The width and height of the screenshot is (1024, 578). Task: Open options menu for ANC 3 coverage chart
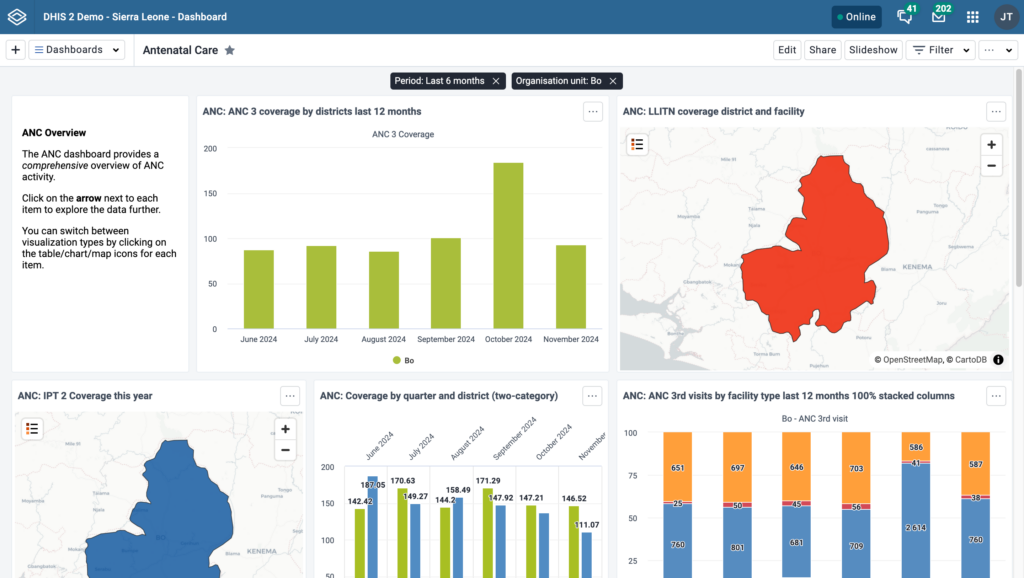click(x=593, y=112)
